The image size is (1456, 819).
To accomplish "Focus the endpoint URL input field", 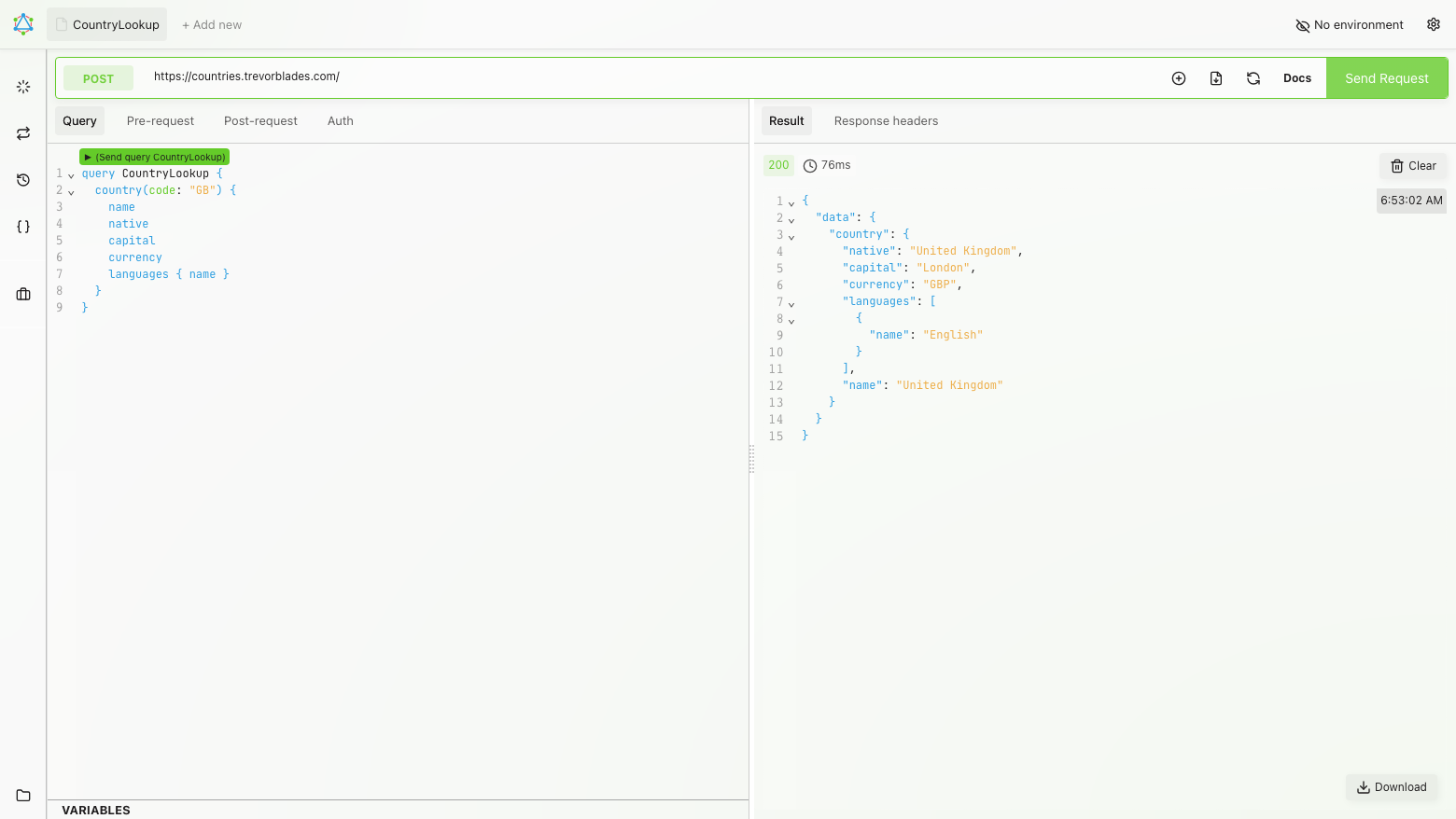I will [x=653, y=76].
